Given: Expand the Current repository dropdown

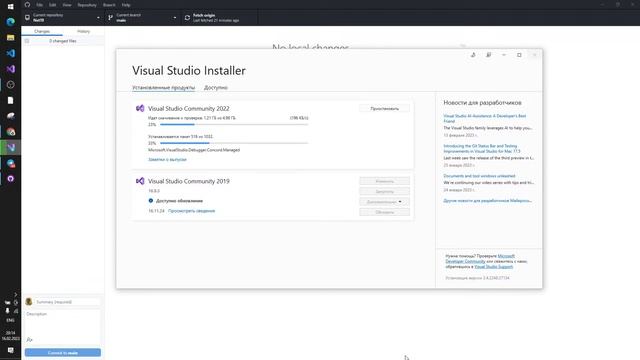Looking at the screenshot, I should tap(63, 18).
